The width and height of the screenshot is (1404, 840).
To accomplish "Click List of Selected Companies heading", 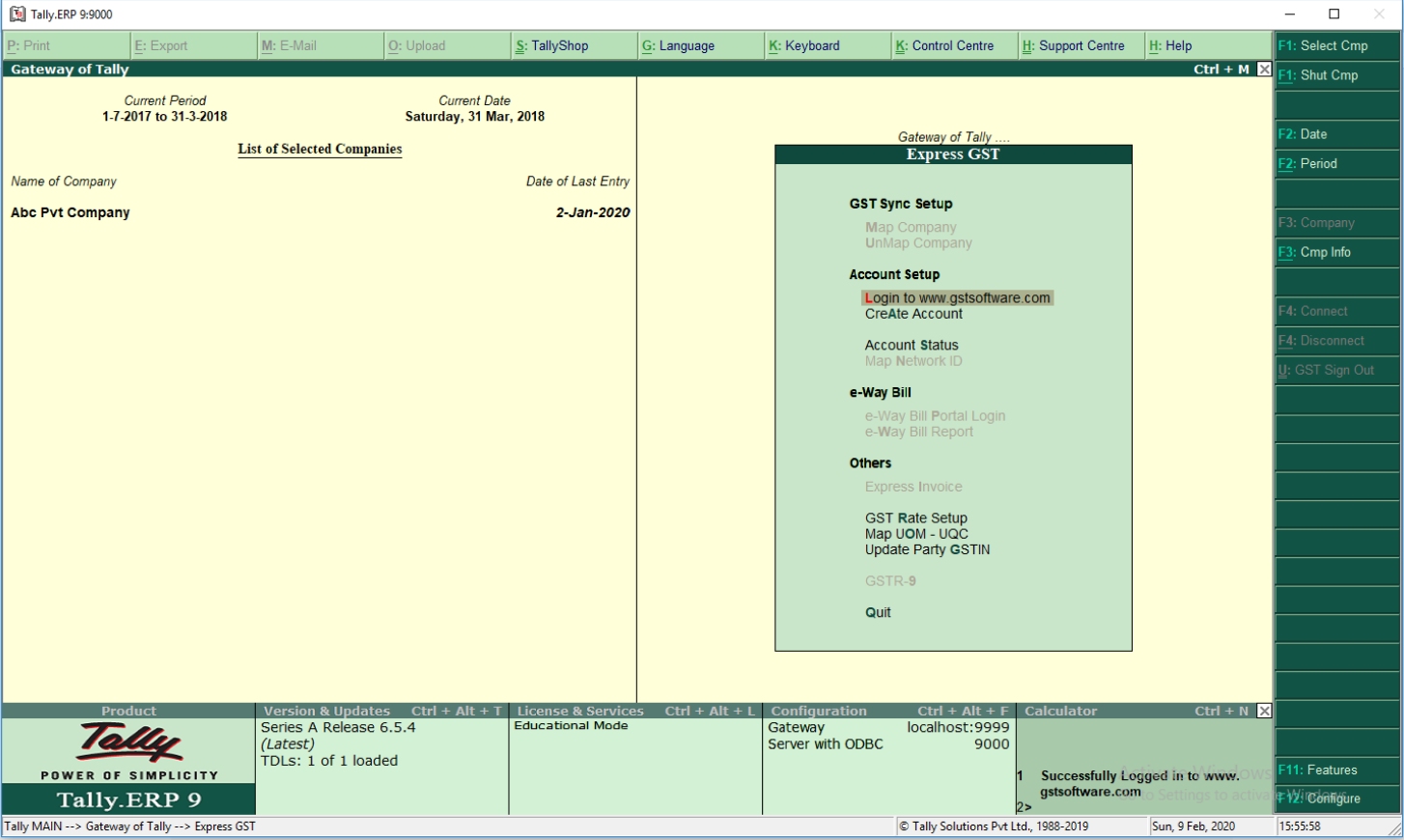I will point(320,149).
